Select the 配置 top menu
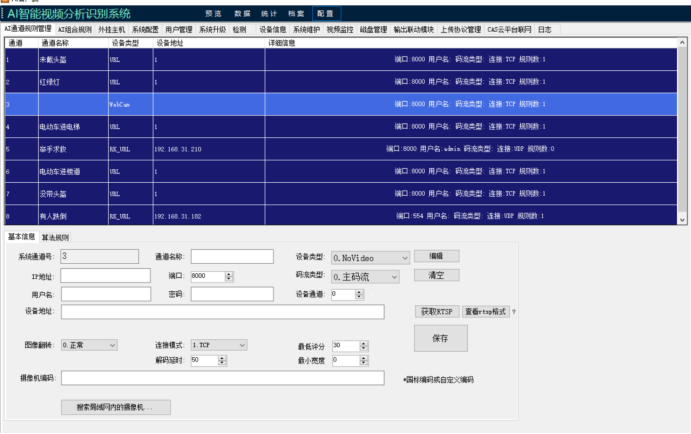 point(326,14)
